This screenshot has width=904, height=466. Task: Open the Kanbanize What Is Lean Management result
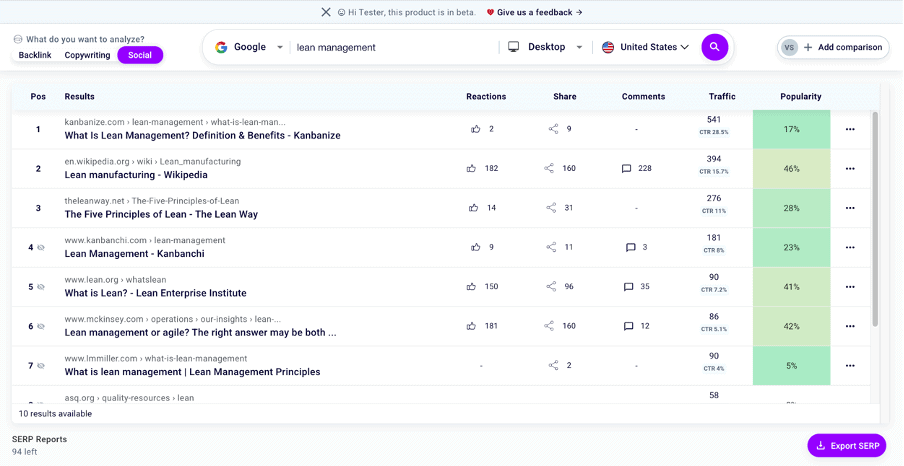(202, 136)
